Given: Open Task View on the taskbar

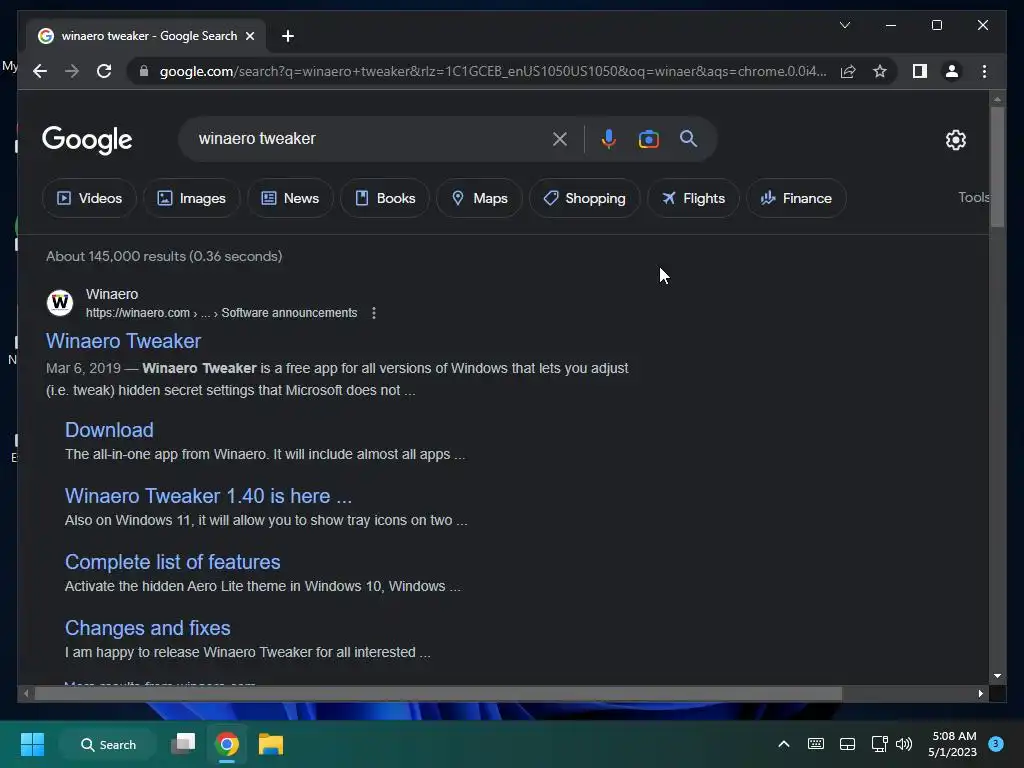Looking at the screenshot, I should pyautogui.click(x=183, y=744).
